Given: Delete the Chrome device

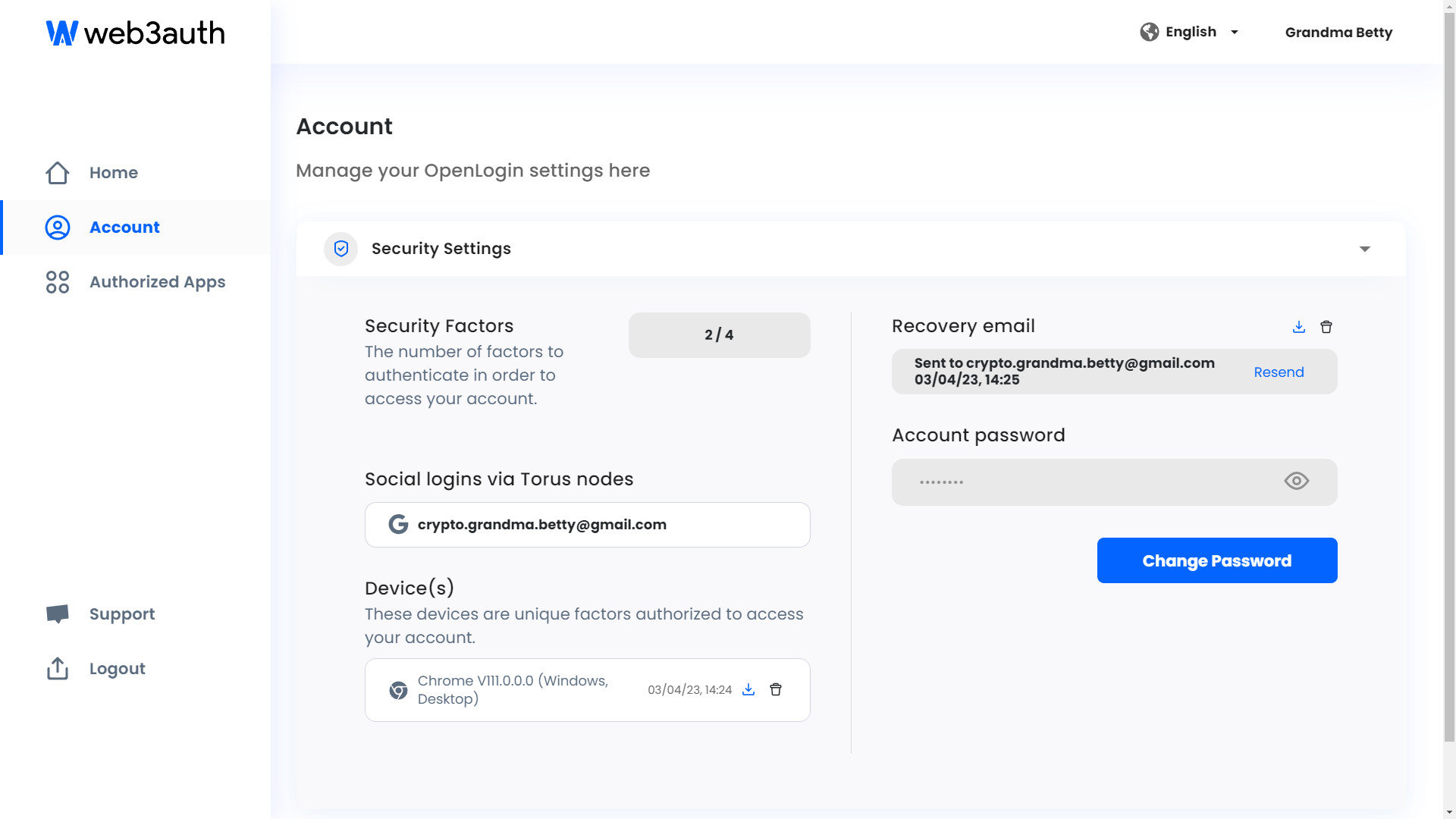Looking at the screenshot, I should [x=776, y=689].
